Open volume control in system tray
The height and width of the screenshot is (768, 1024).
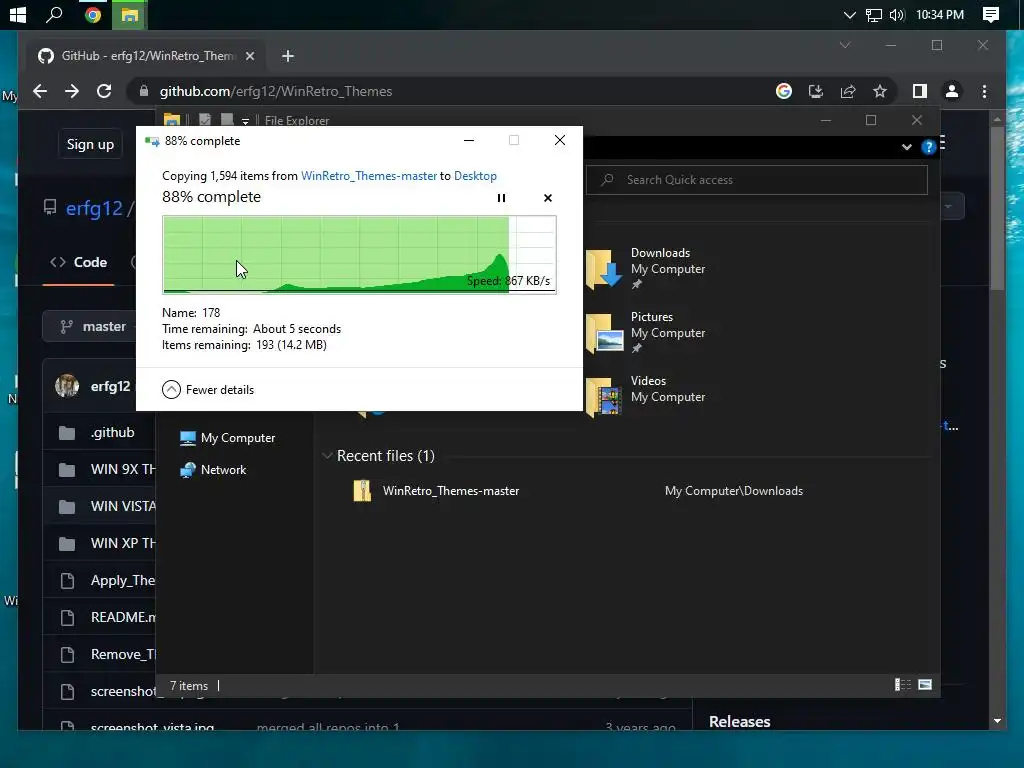(x=897, y=15)
